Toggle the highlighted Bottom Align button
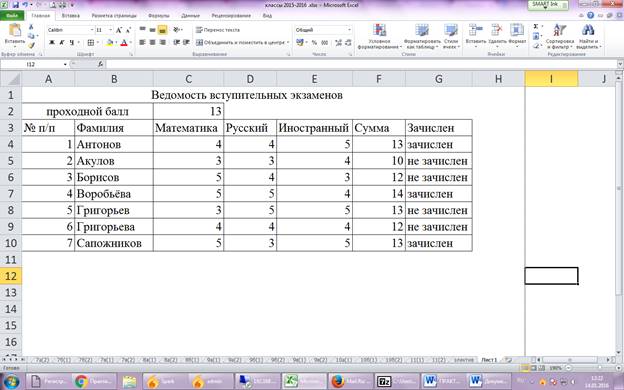Screen dimensions: 624x390 (x=162, y=30)
